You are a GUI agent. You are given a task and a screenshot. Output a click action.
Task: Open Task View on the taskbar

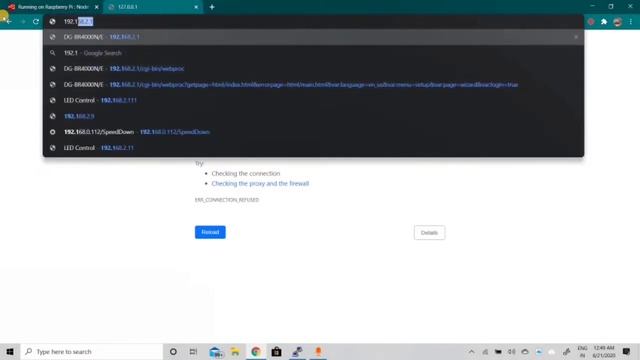(x=193, y=351)
